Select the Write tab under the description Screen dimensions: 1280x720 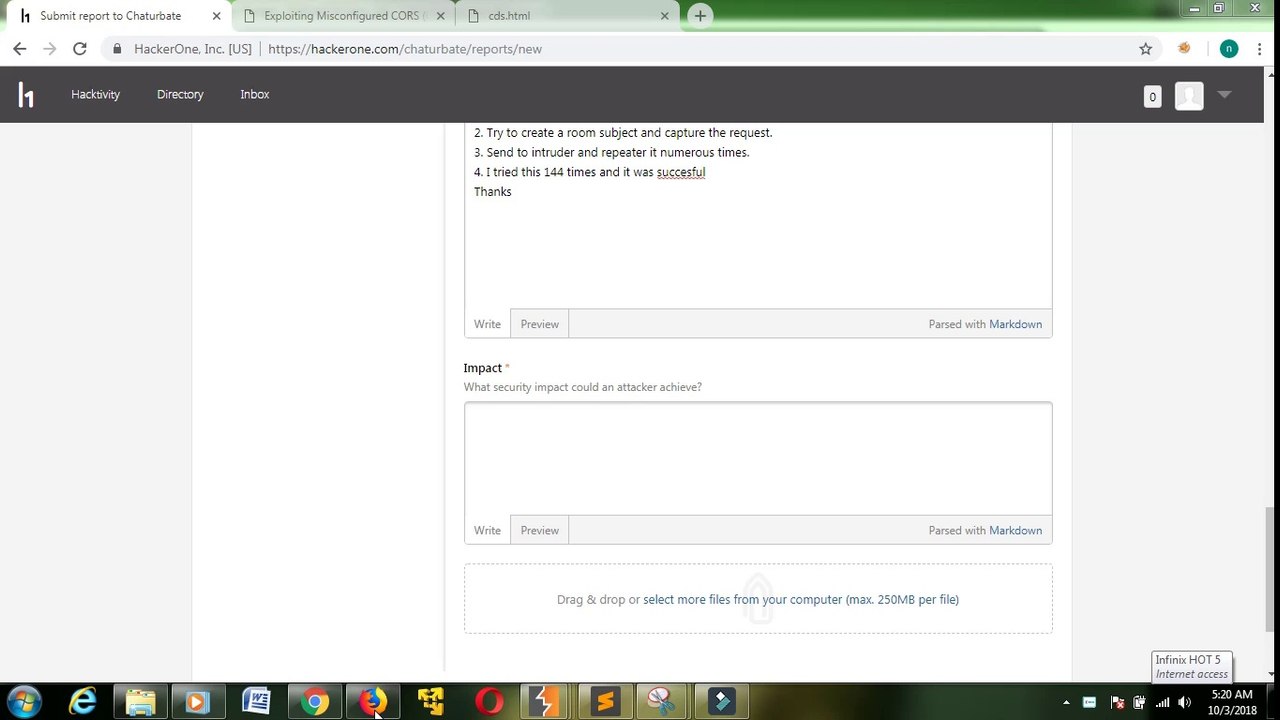point(487,324)
